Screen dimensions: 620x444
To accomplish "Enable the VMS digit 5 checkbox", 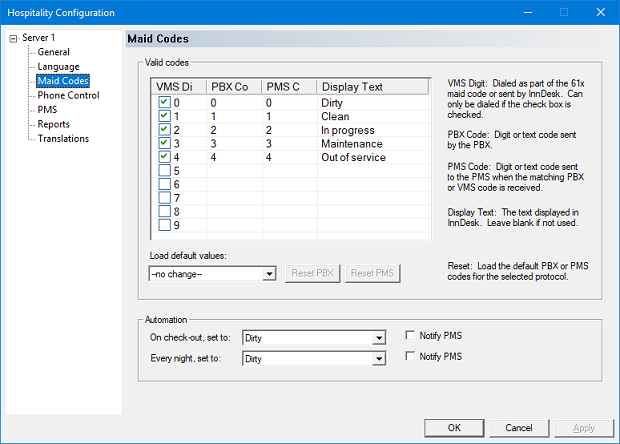I will [164, 171].
